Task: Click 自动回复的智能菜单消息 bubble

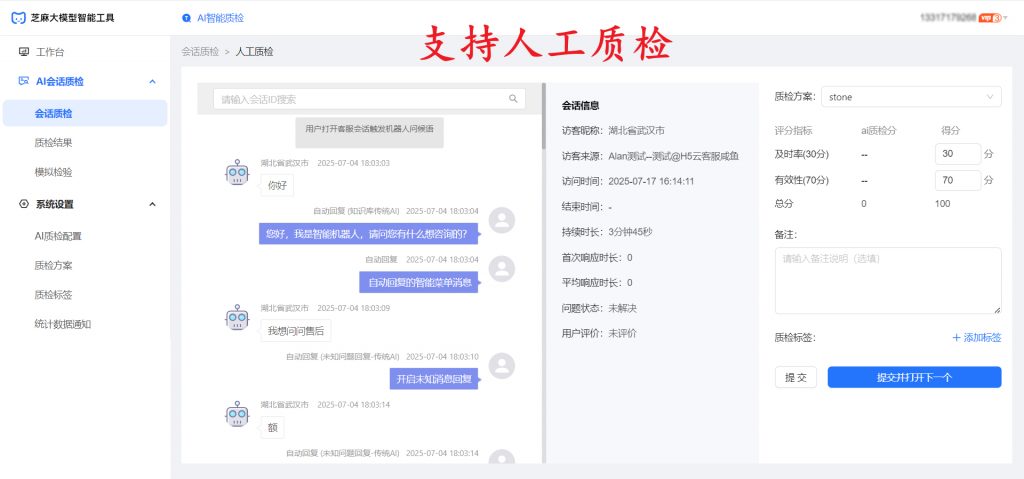Action: pyautogui.click(x=419, y=282)
